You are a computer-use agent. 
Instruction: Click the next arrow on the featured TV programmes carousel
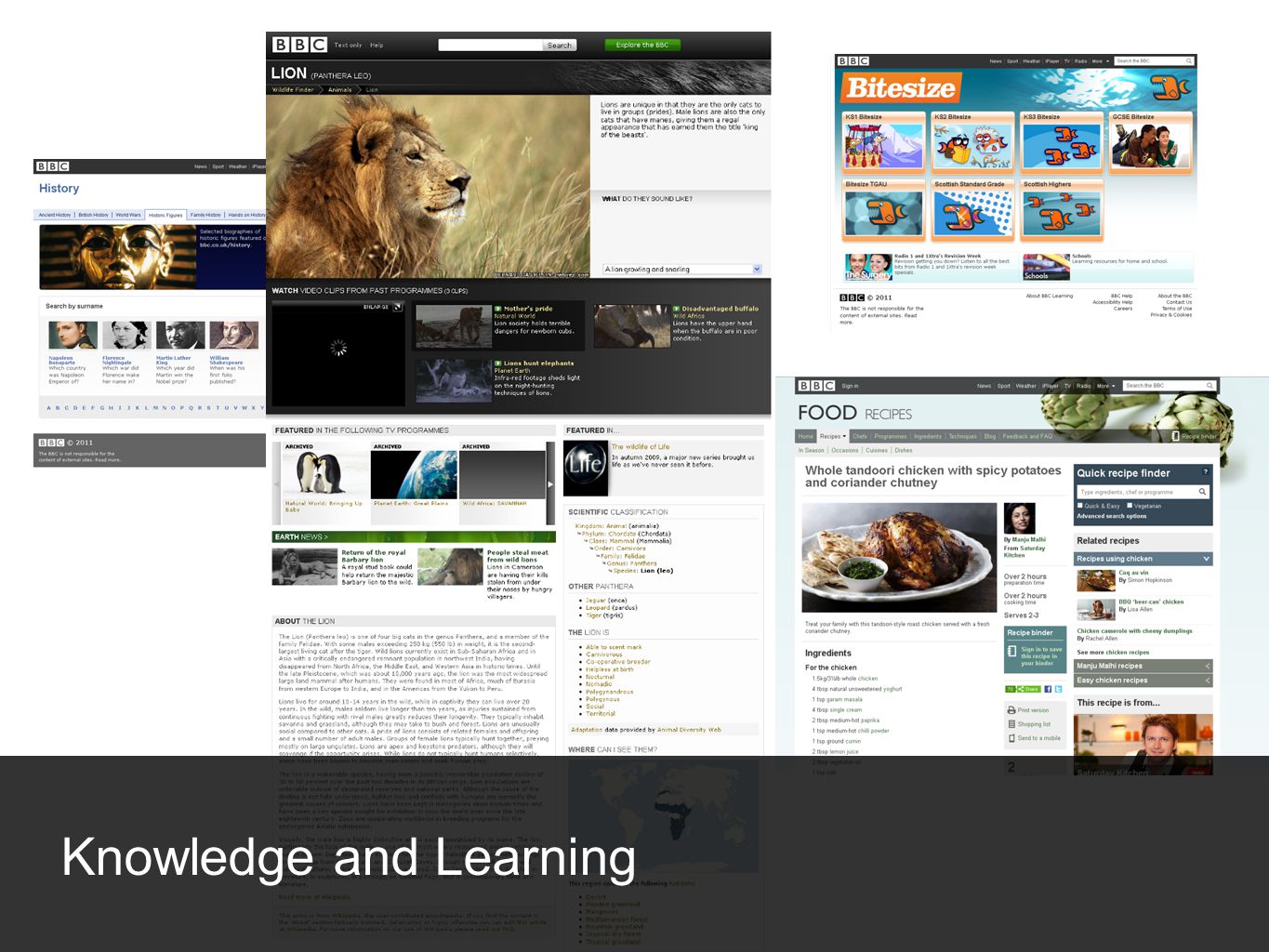tap(549, 483)
